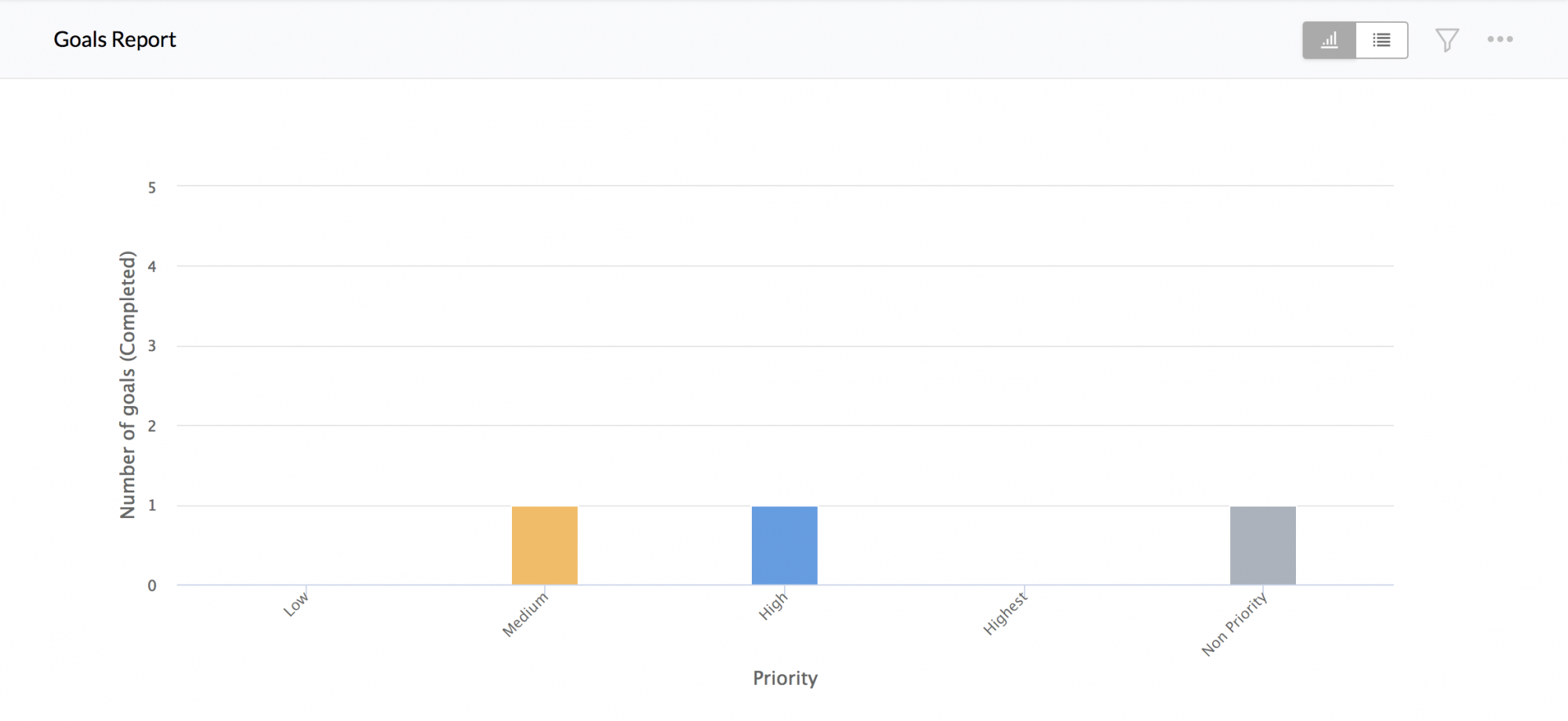1568x721 pixels.
Task: Click the High label on the x-axis
Action: pos(773,606)
